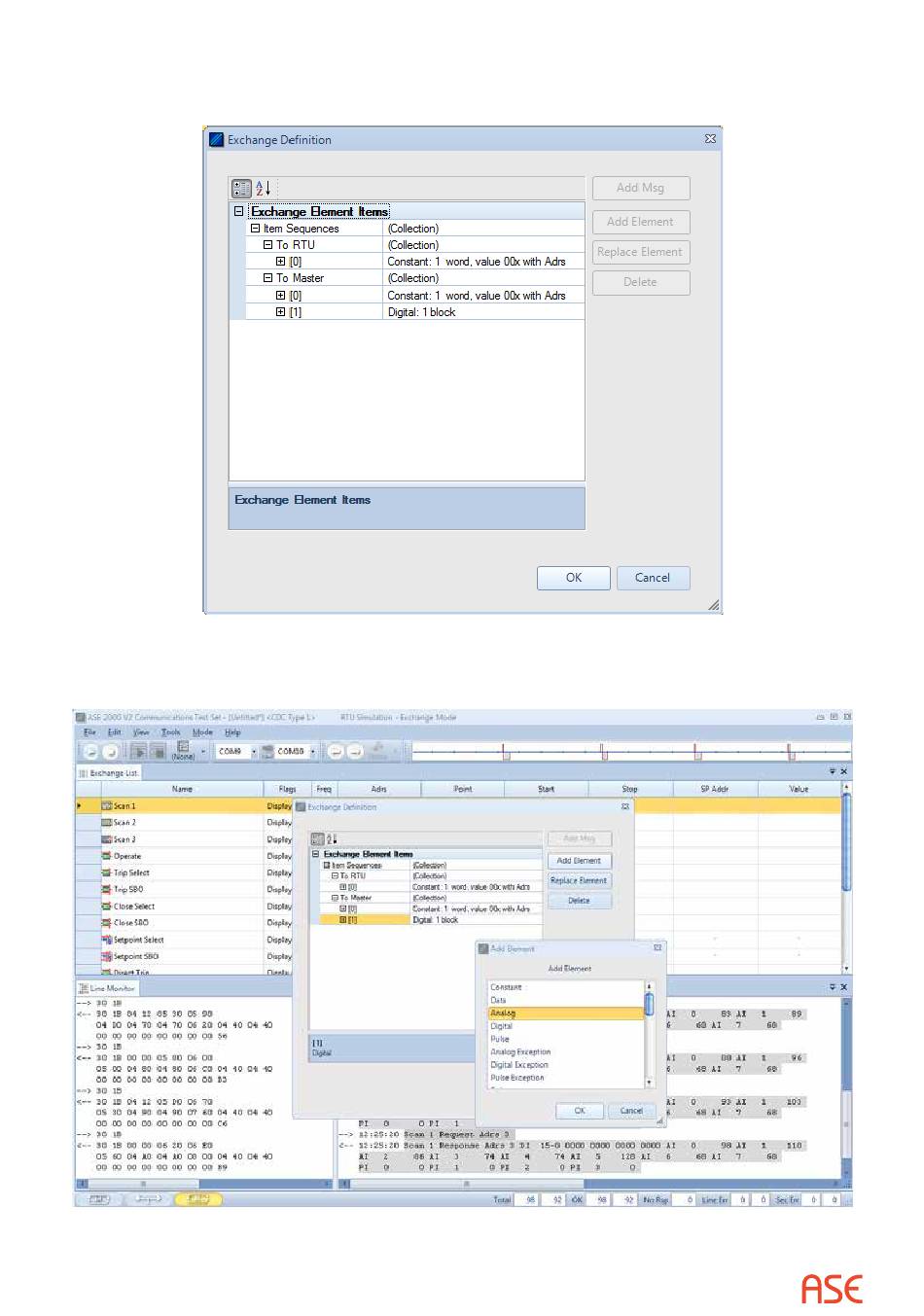Open the Tools menu
This screenshot has width=924, height=1316.
[170, 732]
